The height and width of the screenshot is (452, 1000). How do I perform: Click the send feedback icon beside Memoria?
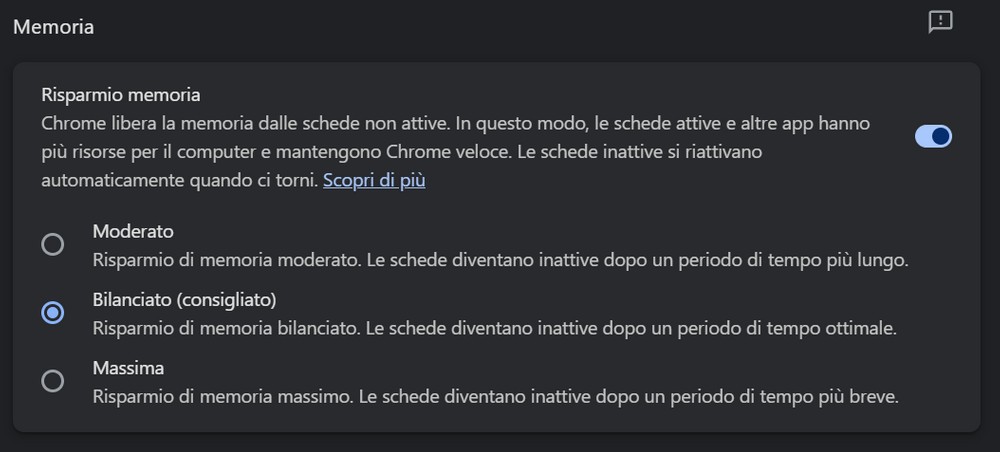[940, 23]
